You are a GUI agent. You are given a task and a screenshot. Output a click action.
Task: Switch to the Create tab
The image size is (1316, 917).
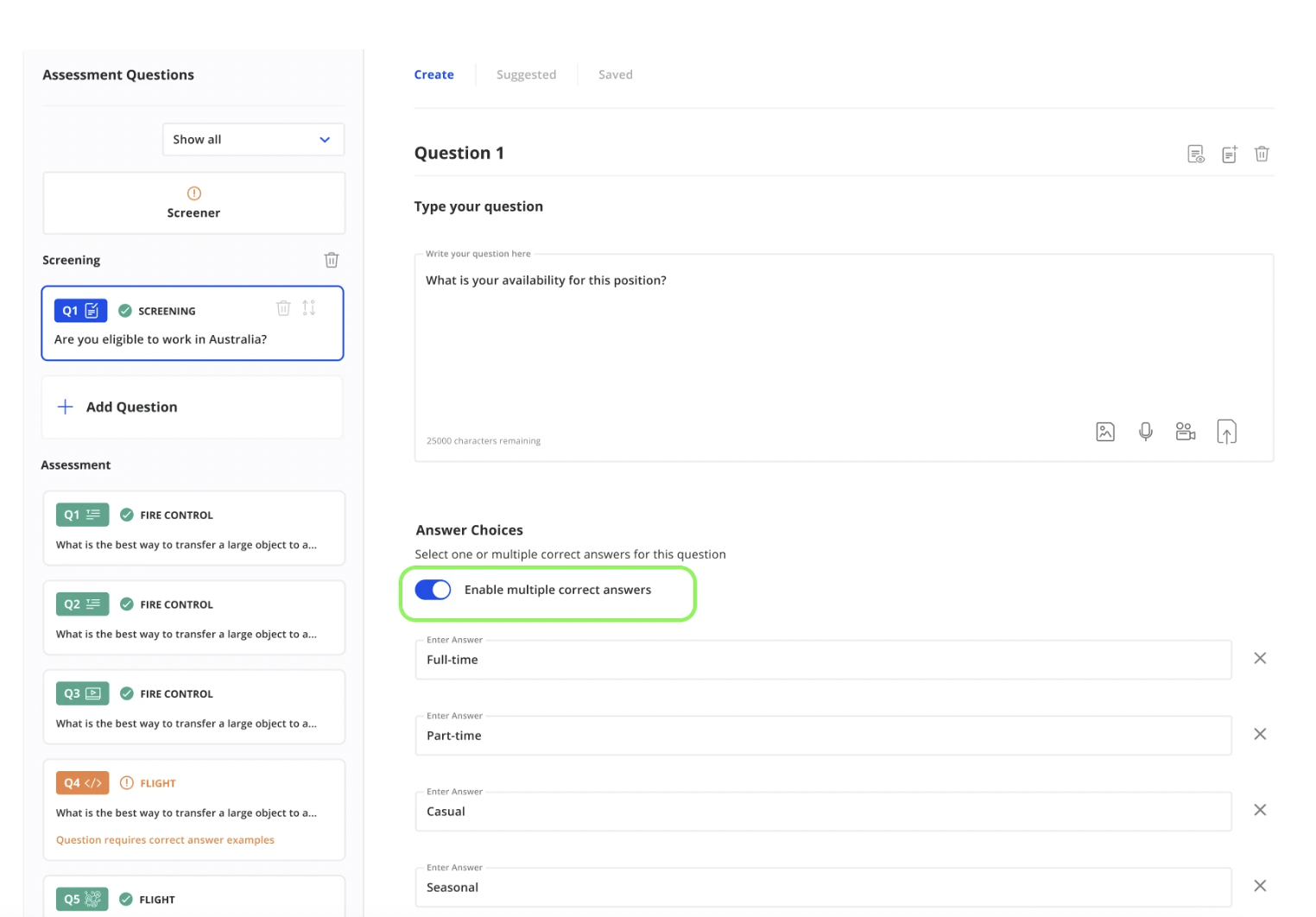pos(433,75)
